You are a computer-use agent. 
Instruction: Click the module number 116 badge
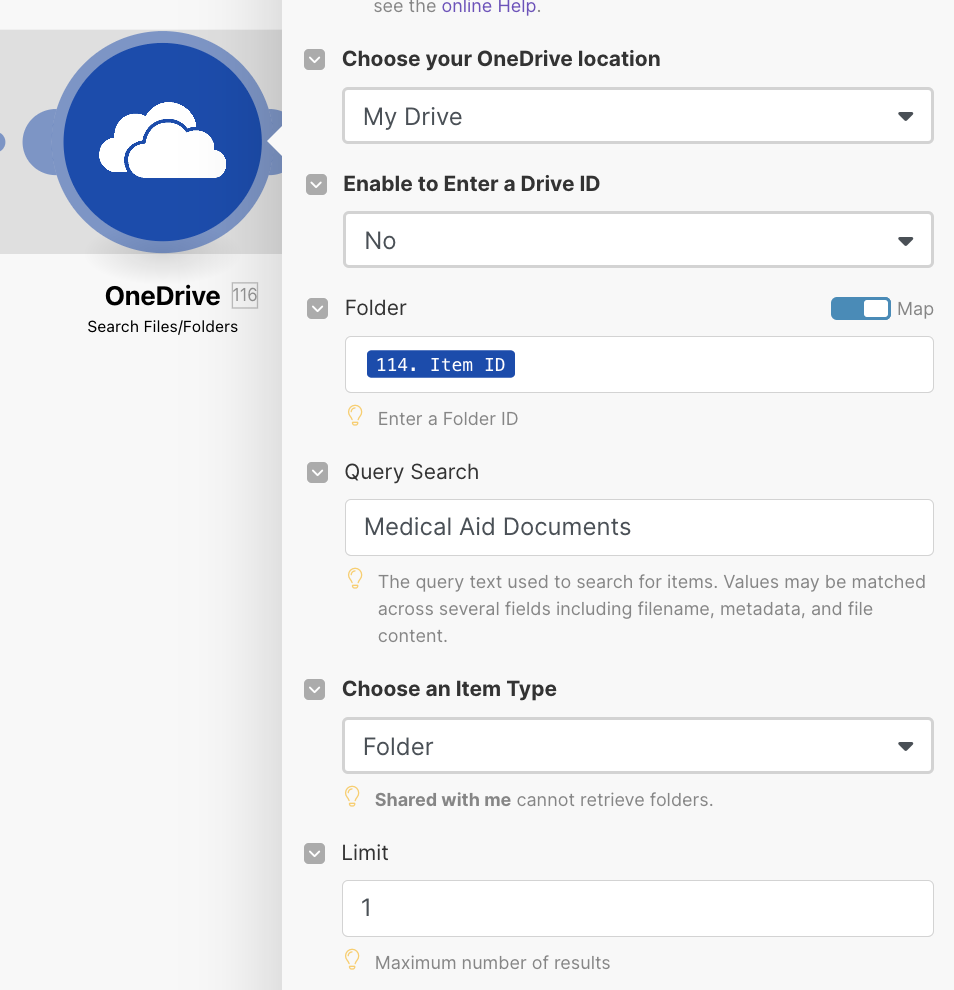pos(244,295)
